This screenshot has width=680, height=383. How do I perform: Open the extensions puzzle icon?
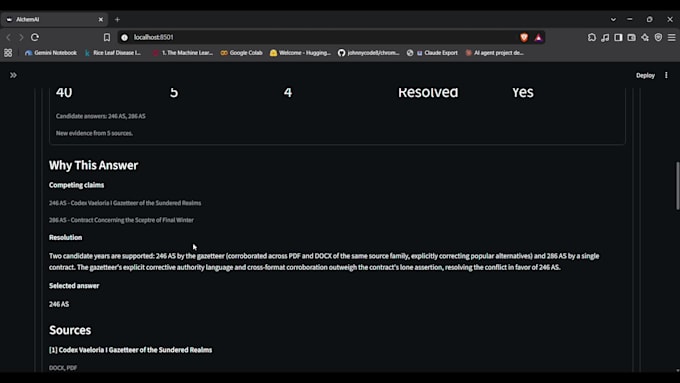click(x=592, y=37)
